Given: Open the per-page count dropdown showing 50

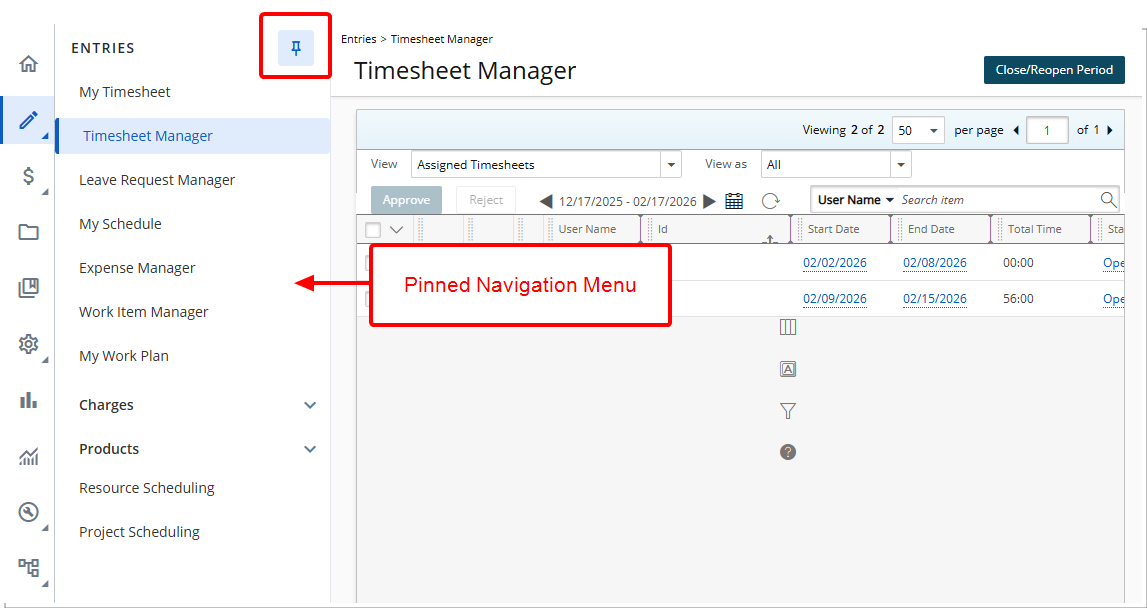Looking at the screenshot, I should [x=918, y=130].
